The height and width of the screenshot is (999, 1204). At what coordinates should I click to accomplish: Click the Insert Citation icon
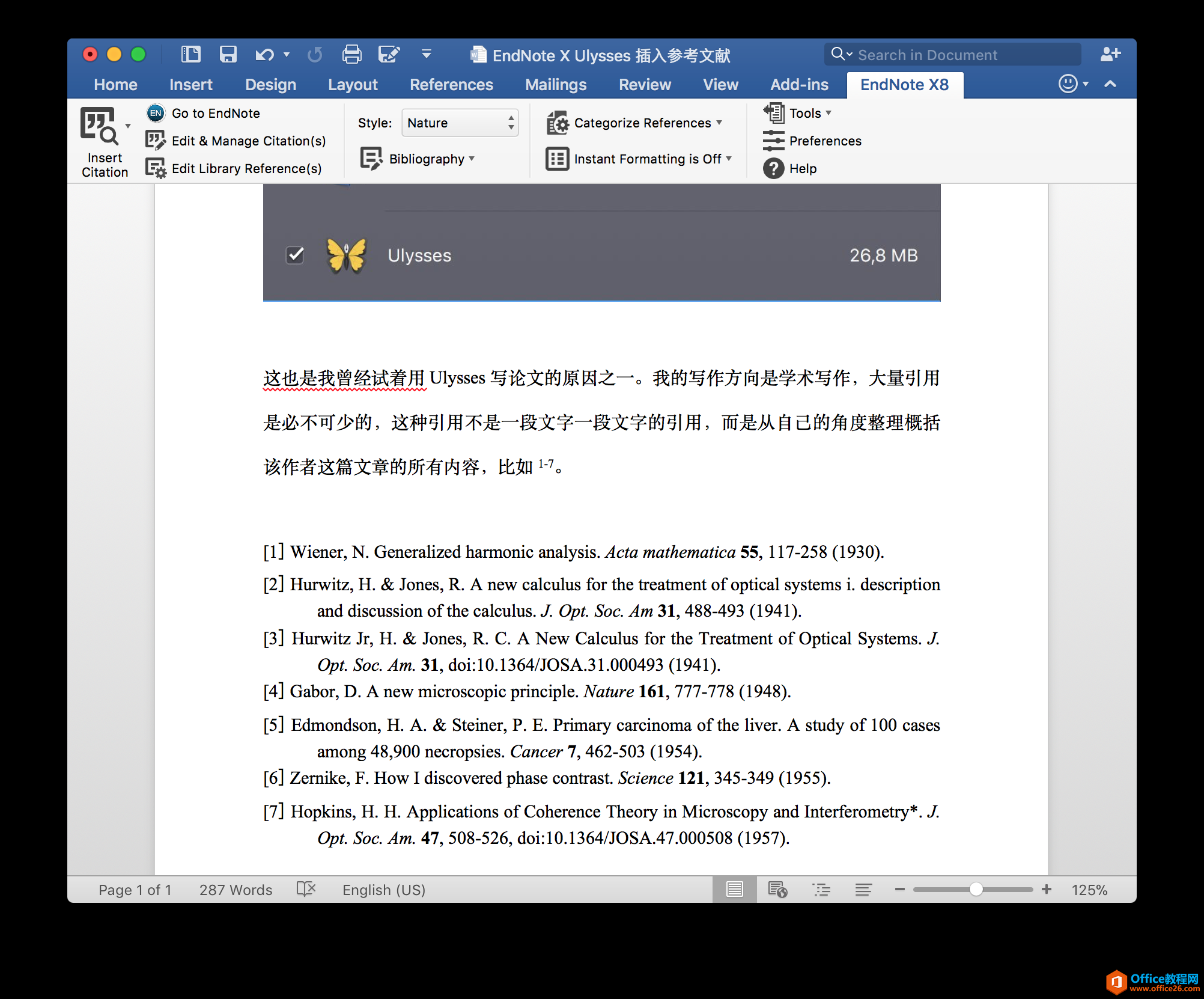[99, 126]
